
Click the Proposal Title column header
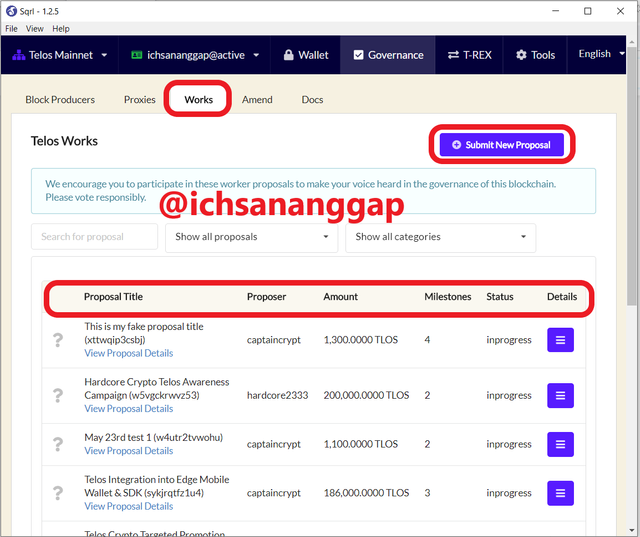tap(113, 297)
